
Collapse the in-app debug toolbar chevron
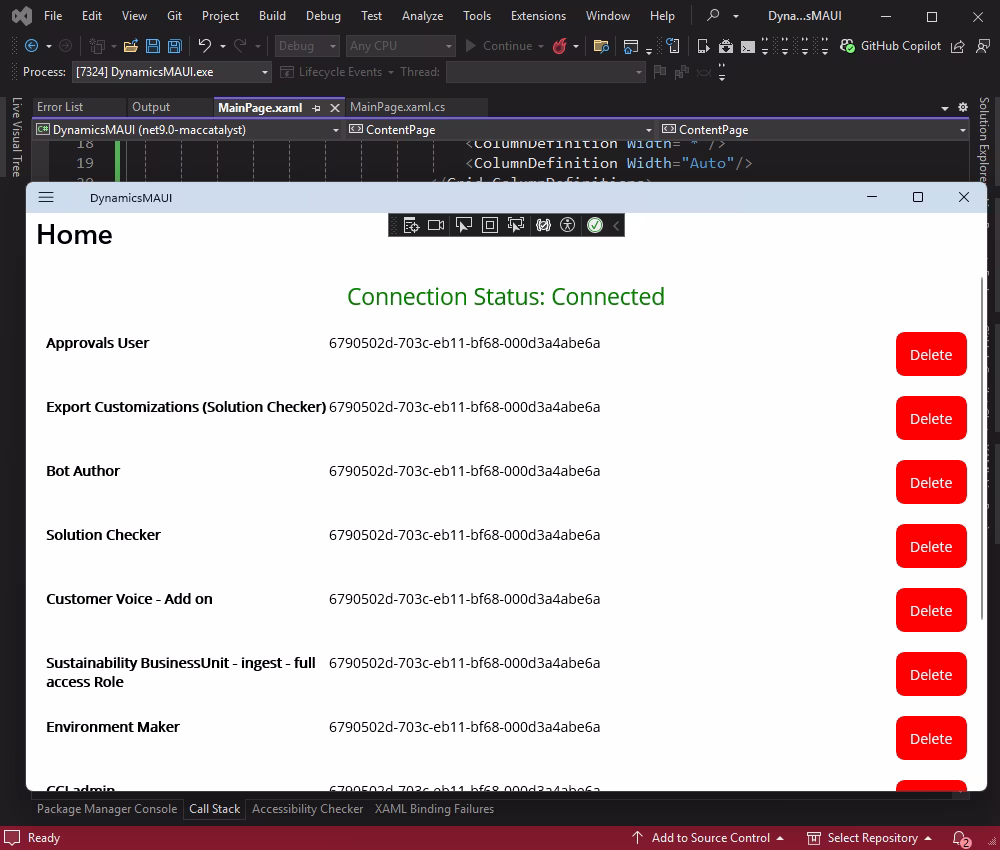click(616, 225)
